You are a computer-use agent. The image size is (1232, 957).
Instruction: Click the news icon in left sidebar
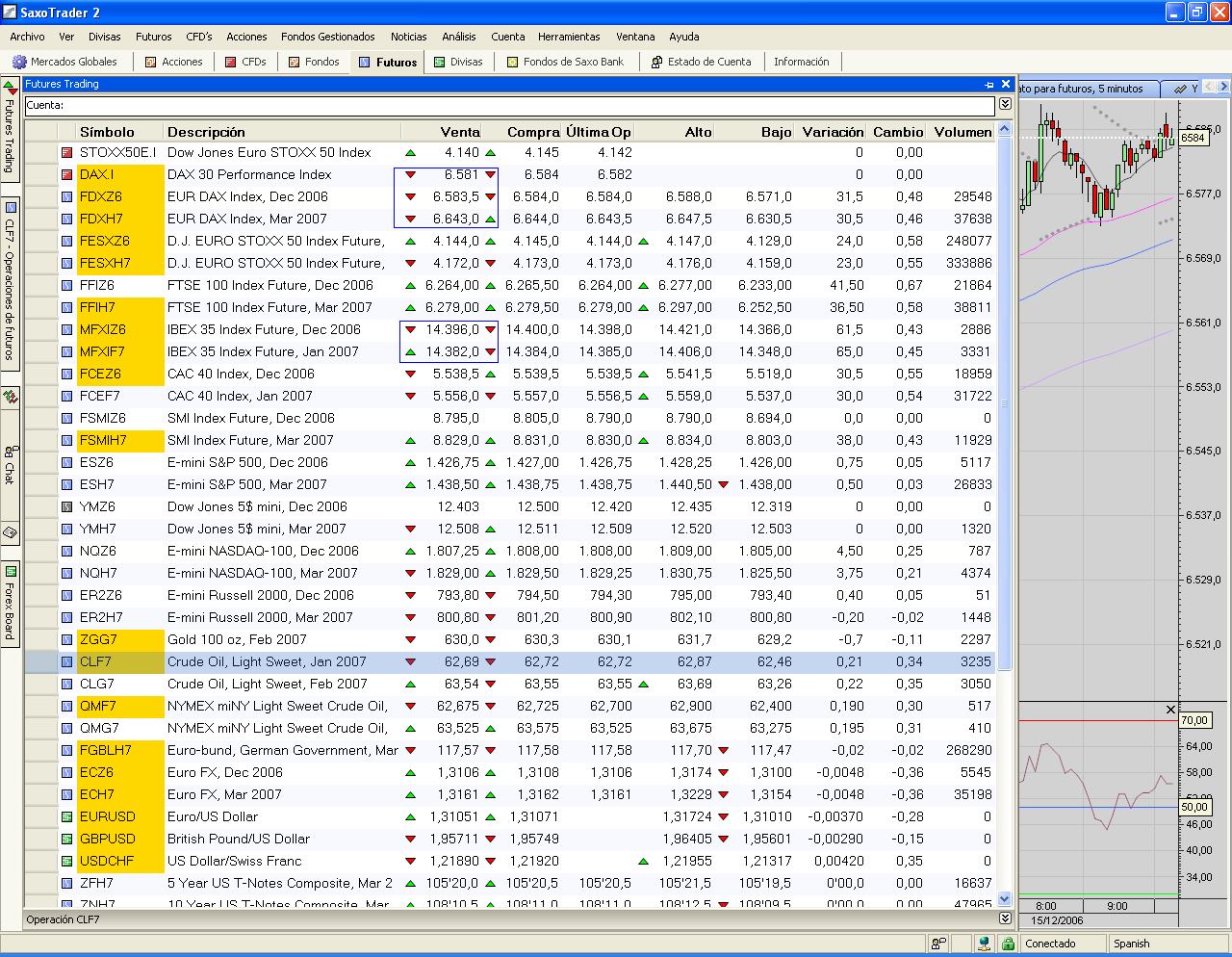coord(11,532)
